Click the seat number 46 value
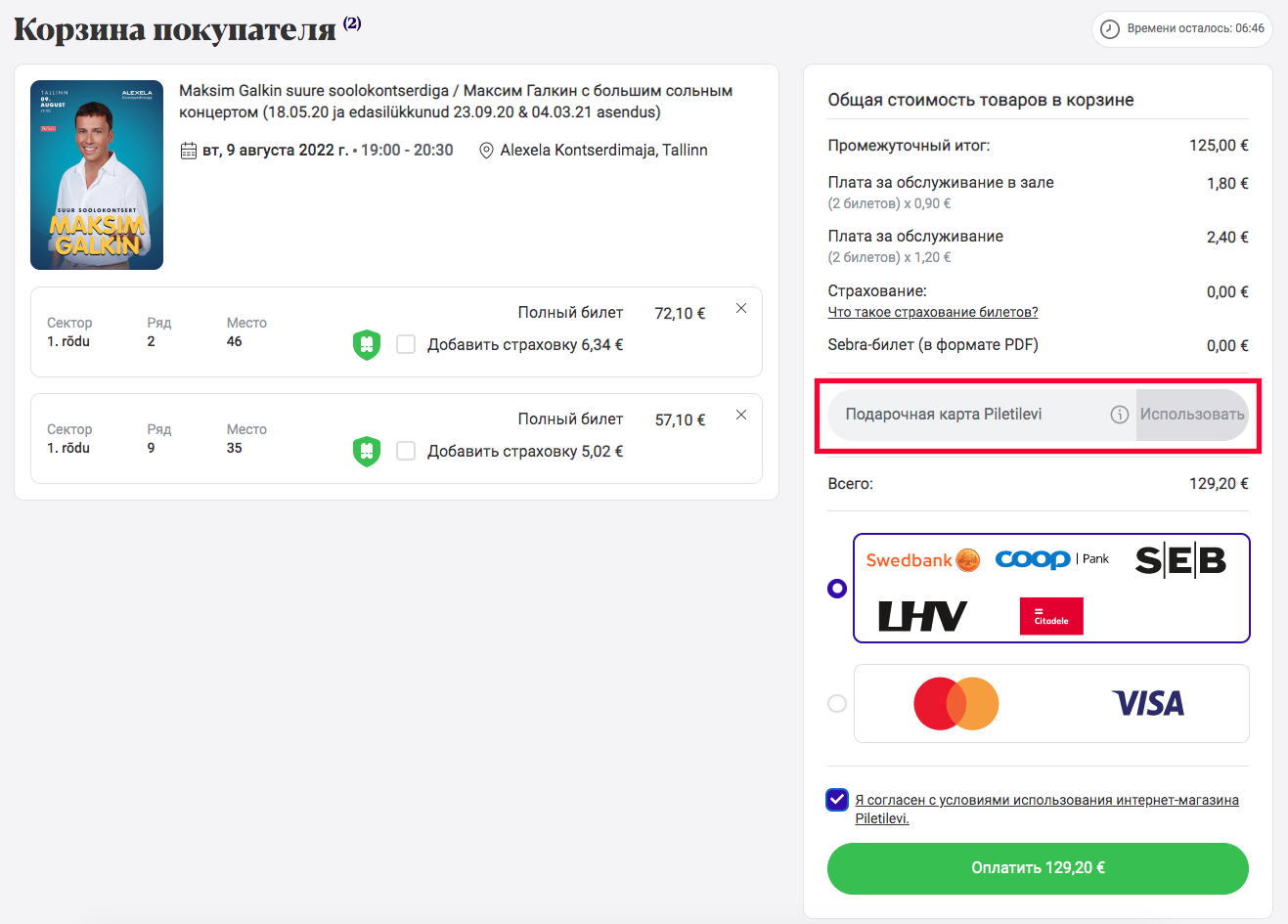This screenshot has width=1288, height=924. click(x=235, y=341)
